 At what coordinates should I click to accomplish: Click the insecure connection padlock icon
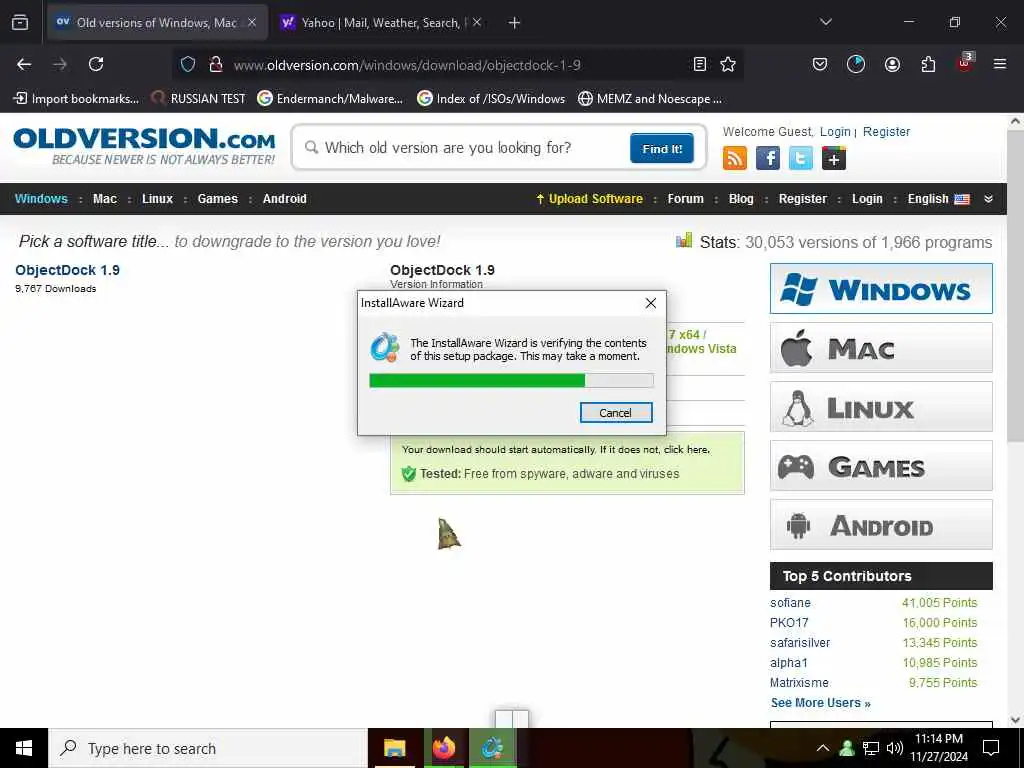click(x=216, y=64)
